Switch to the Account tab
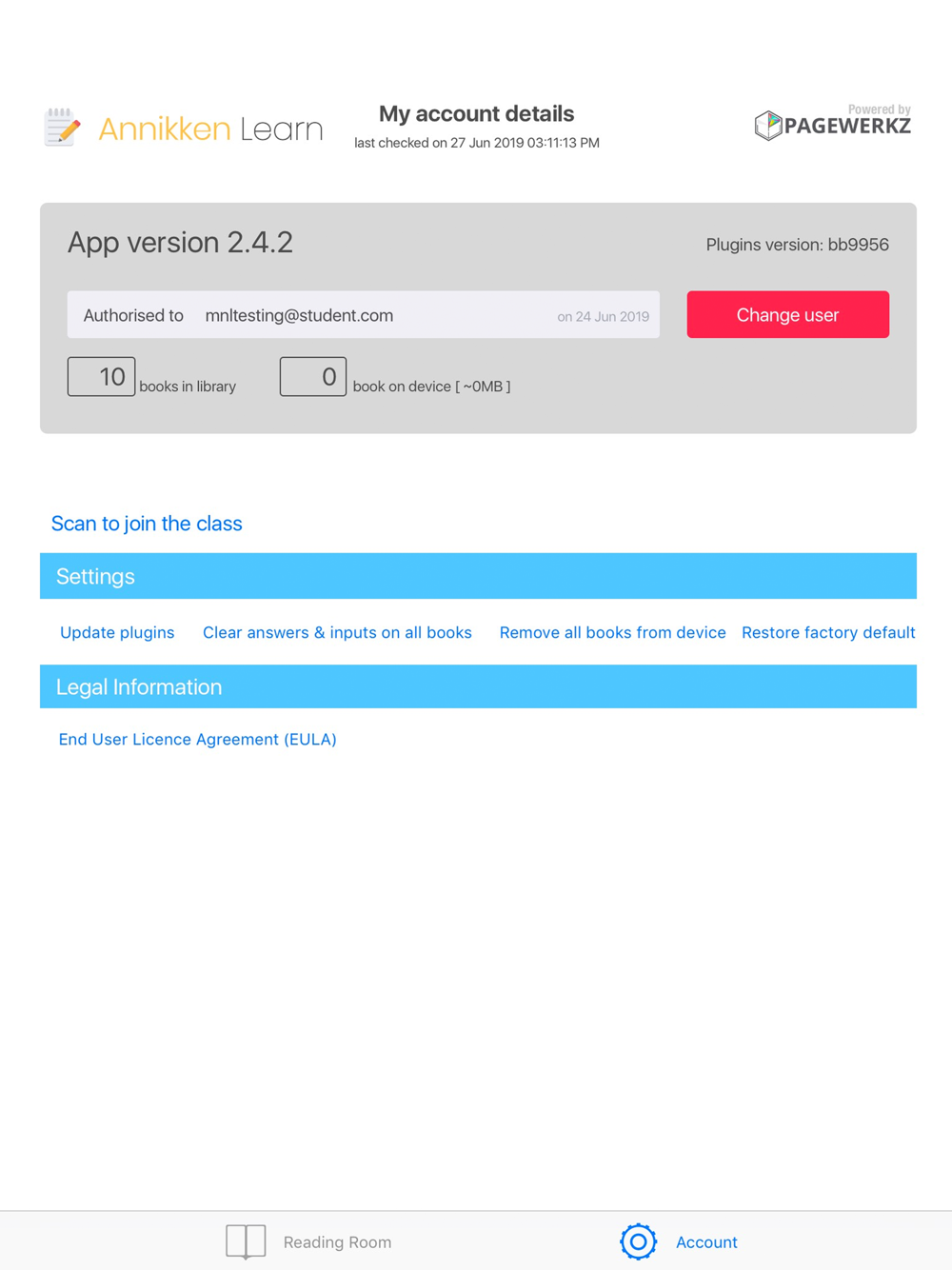952x1270 pixels. tap(679, 1241)
